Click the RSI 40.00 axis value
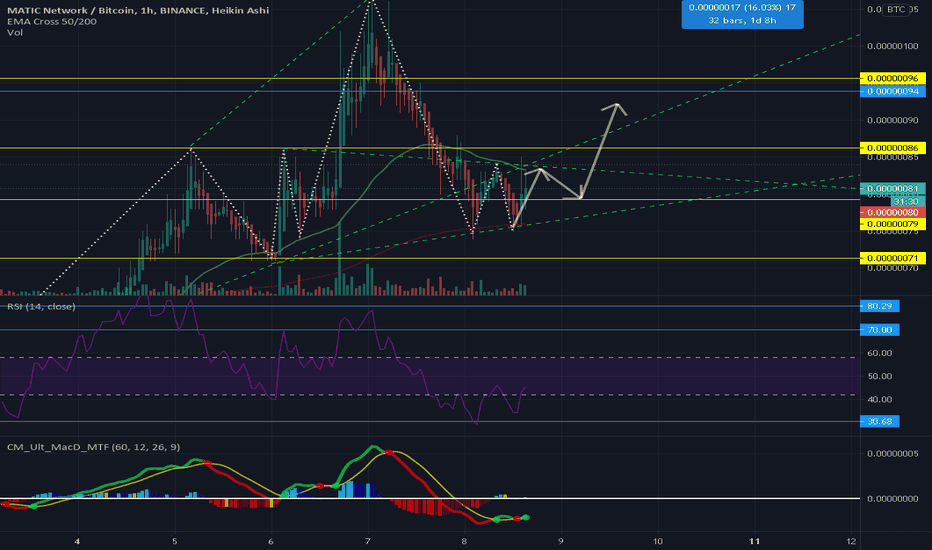This screenshot has height=550, width=932. pyautogui.click(x=880, y=399)
